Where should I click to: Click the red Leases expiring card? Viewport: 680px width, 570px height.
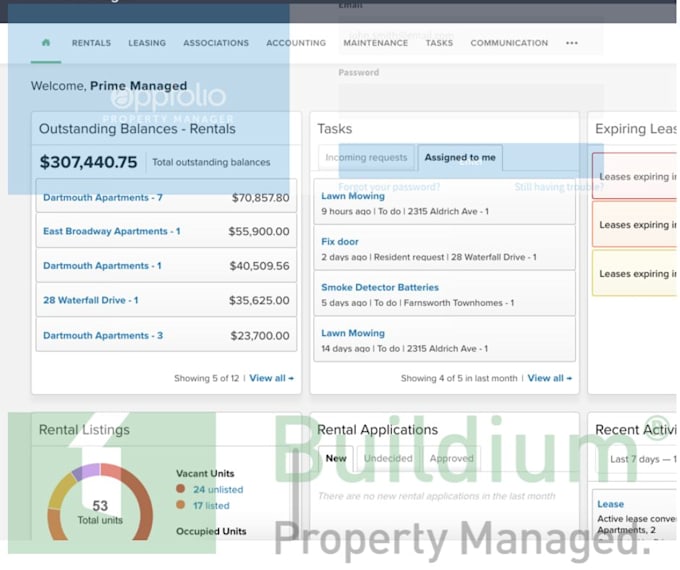(634, 176)
